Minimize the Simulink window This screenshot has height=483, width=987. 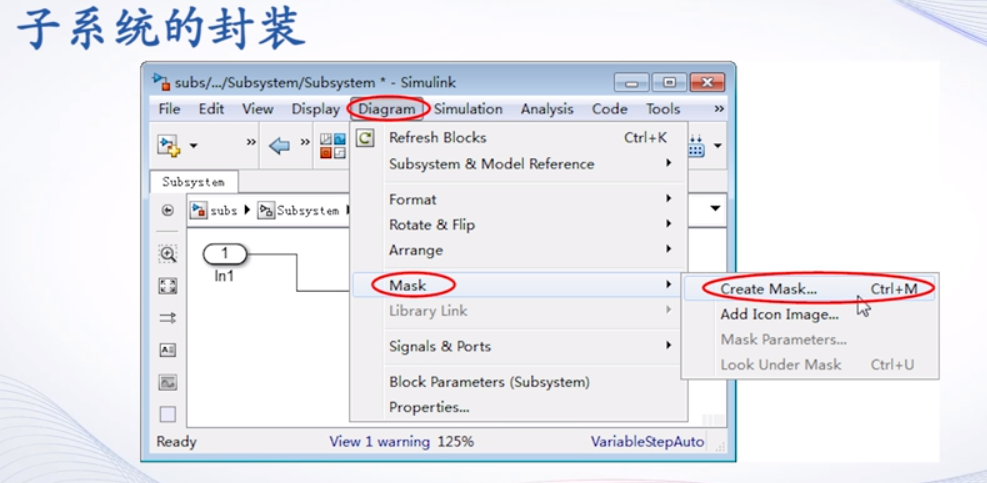631,82
